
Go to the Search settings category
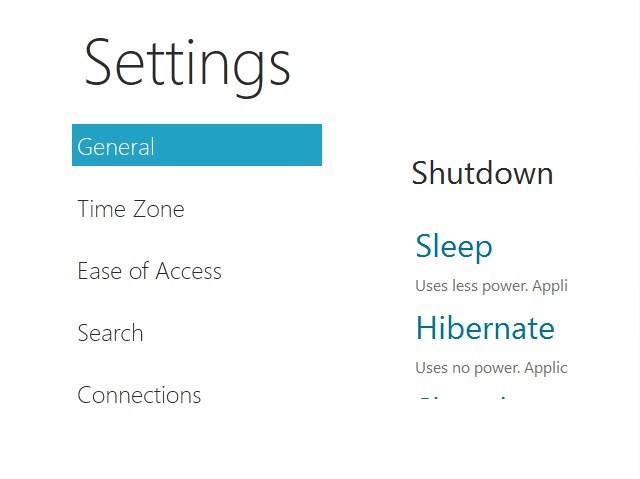point(110,333)
